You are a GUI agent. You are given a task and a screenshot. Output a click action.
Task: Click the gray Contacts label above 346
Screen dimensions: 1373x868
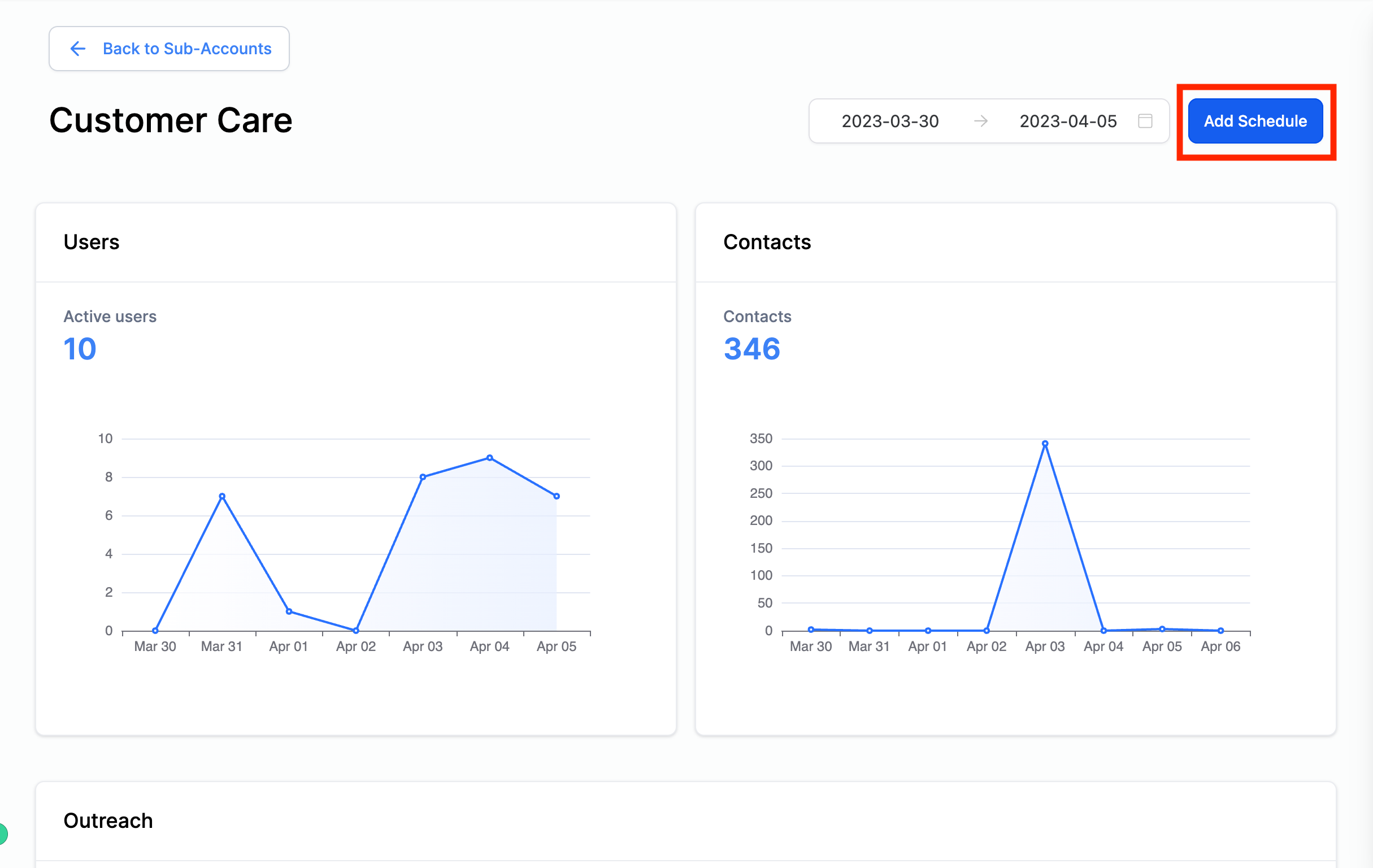(x=757, y=316)
